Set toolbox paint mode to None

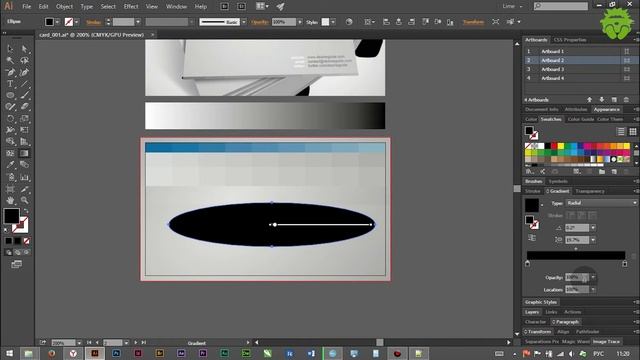point(27,241)
